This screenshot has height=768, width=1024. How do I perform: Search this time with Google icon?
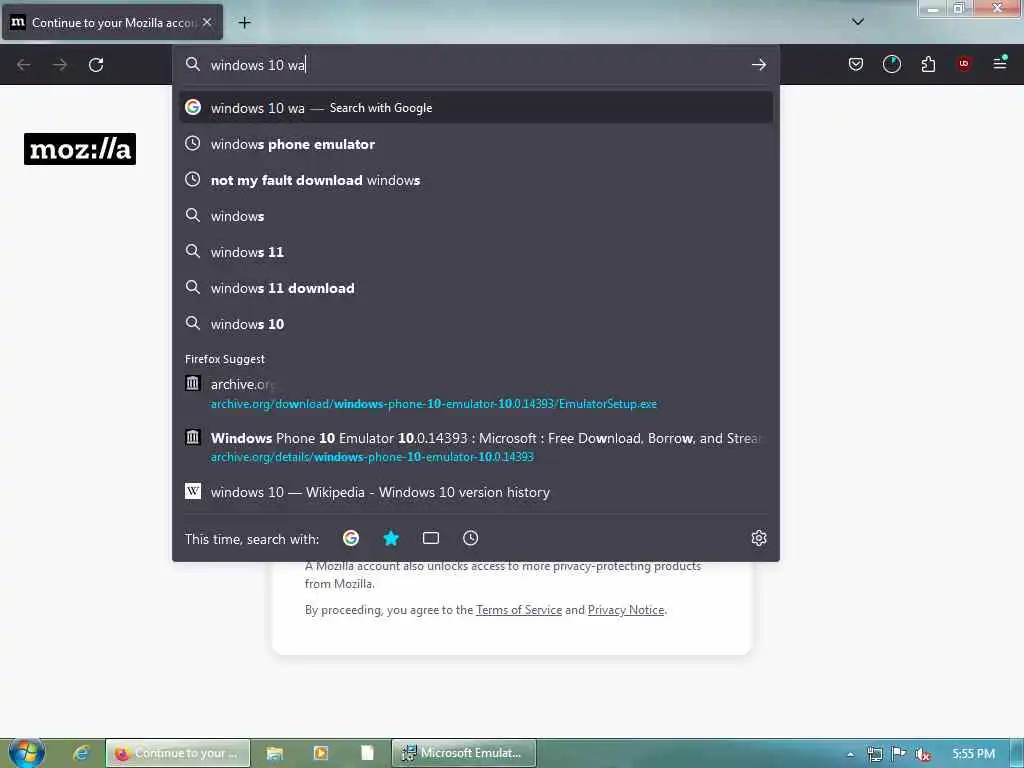click(x=351, y=538)
